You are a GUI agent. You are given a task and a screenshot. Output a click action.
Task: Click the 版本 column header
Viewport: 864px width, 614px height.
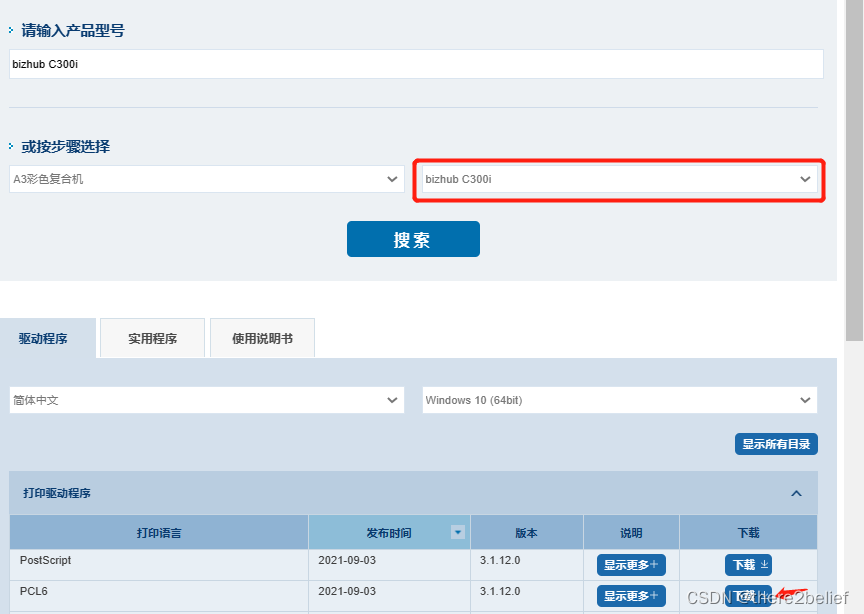tap(526, 533)
